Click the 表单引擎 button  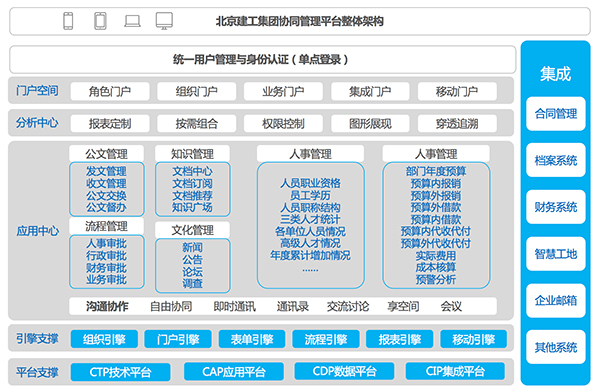click(x=252, y=339)
